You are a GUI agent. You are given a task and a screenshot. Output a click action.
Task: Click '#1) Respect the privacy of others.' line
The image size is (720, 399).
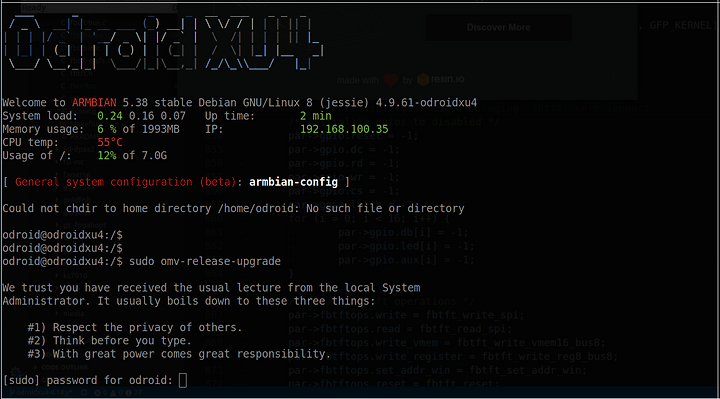(135, 327)
